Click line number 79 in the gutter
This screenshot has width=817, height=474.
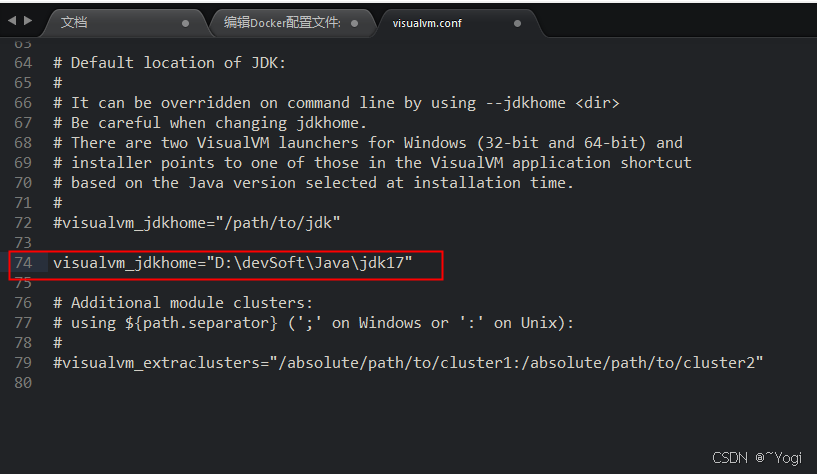(x=23, y=363)
